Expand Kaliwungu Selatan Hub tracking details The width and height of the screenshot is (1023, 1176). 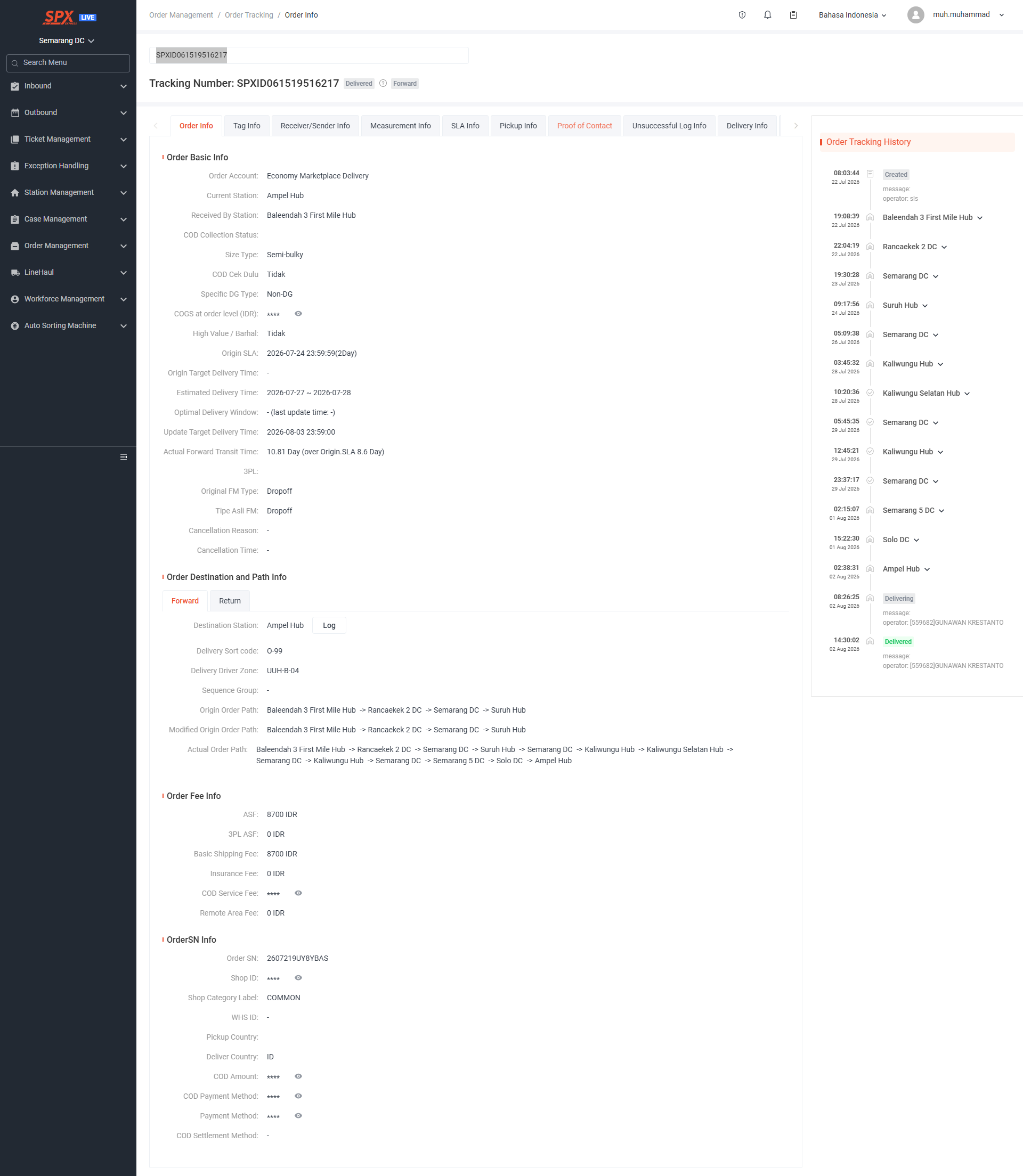point(967,393)
